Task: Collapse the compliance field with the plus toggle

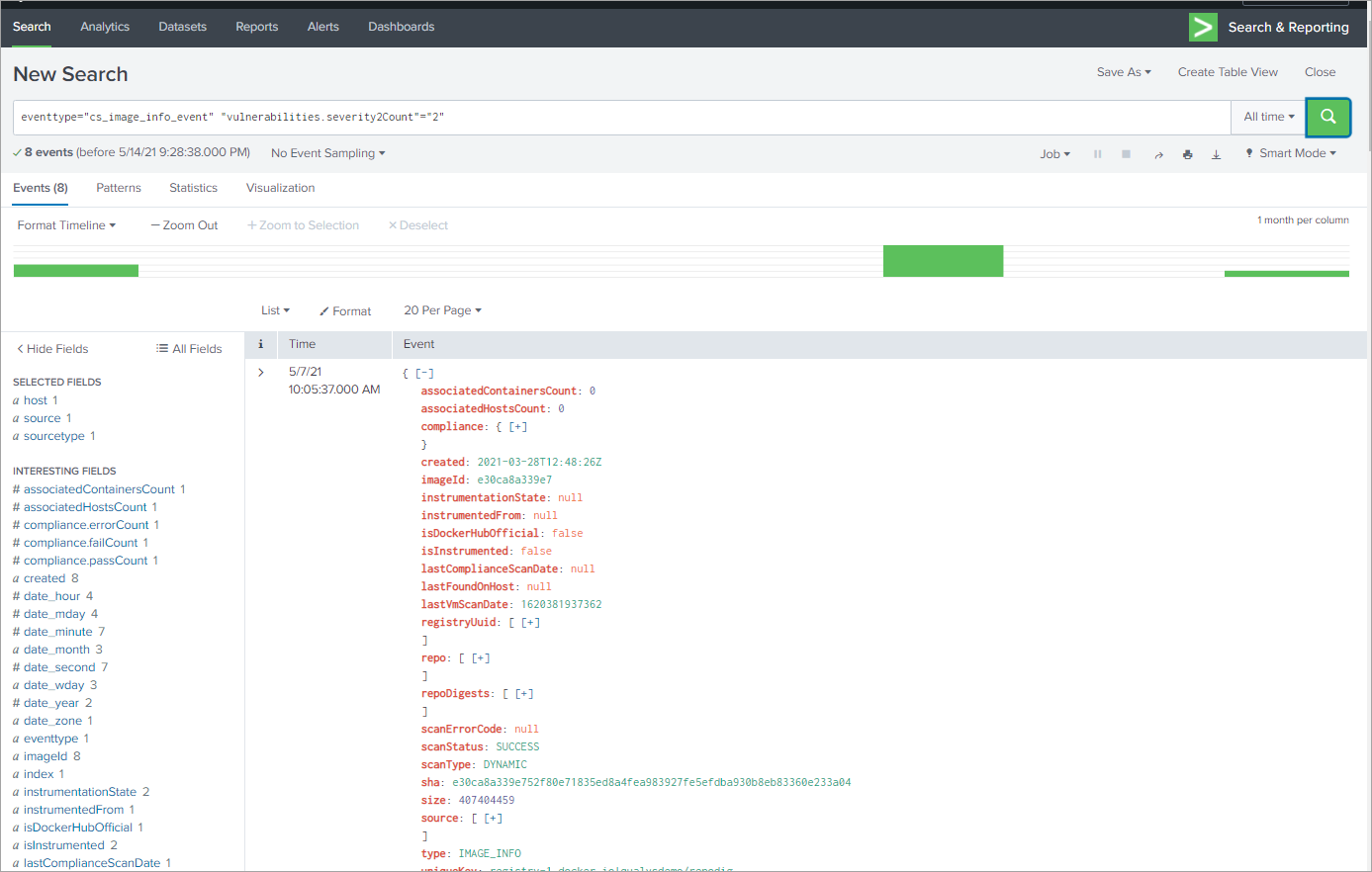Action: click(516, 426)
